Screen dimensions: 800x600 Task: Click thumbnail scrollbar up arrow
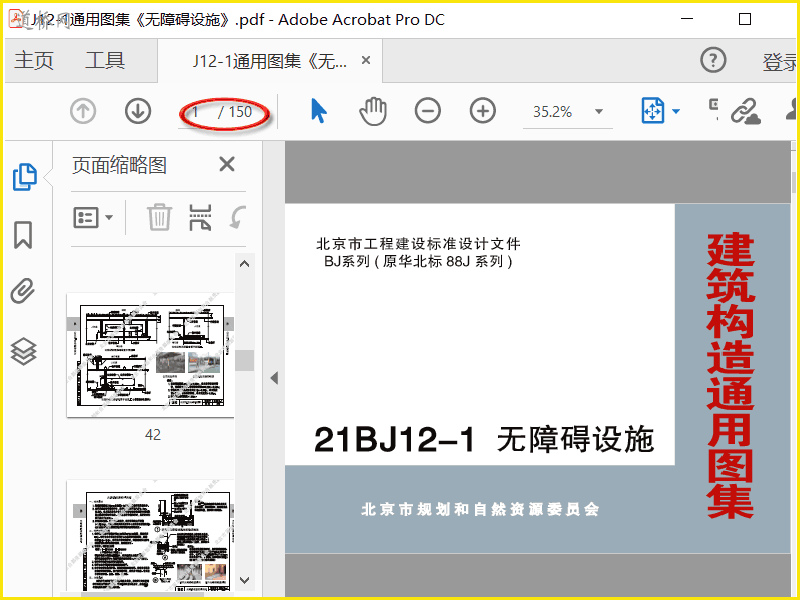tap(244, 264)
